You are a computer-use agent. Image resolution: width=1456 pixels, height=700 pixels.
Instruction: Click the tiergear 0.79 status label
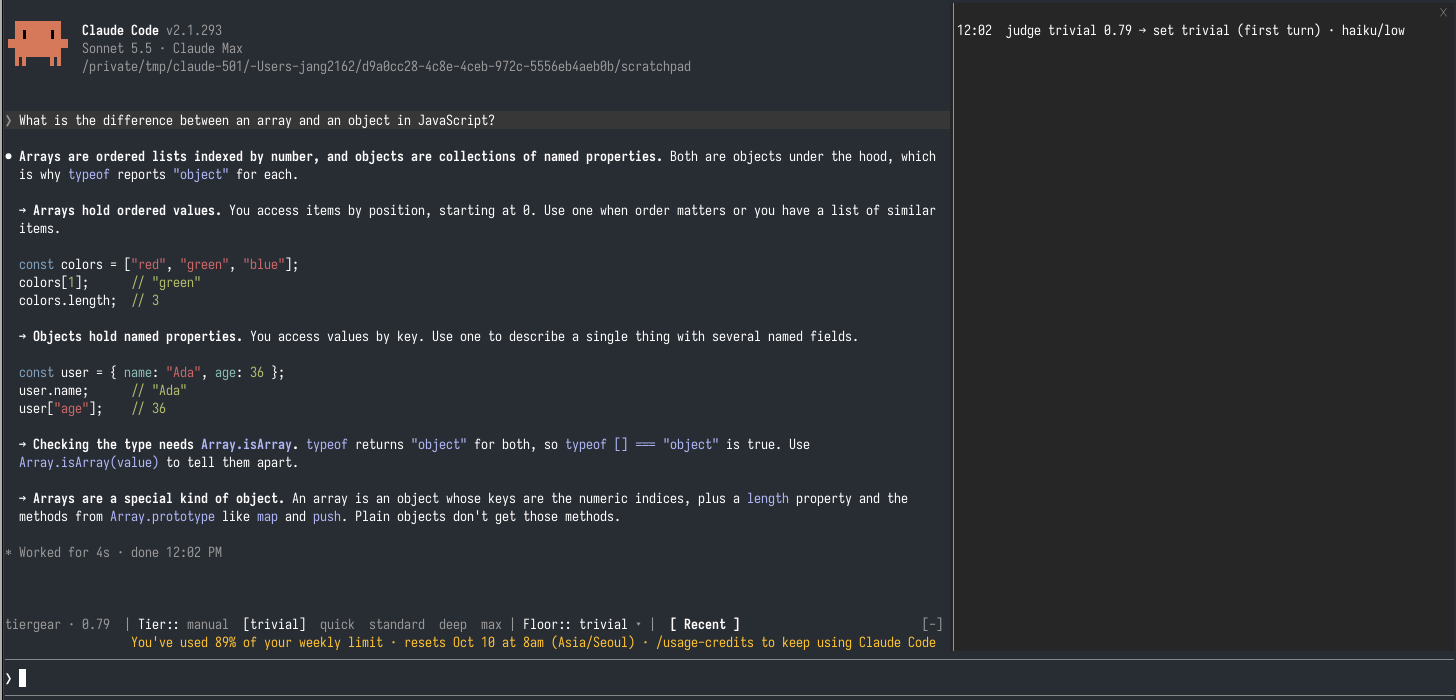point(58,624)
